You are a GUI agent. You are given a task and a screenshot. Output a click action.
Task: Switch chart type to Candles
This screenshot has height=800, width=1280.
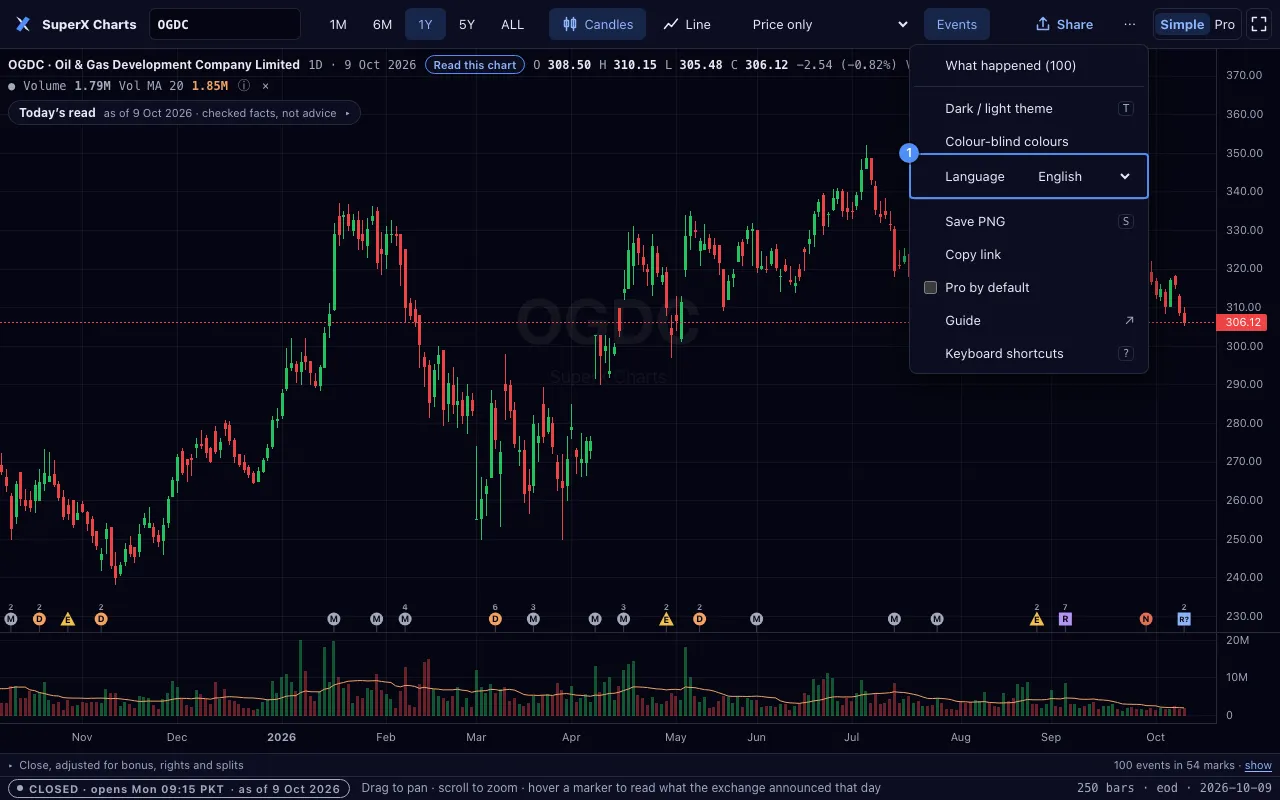pos(598,24)
